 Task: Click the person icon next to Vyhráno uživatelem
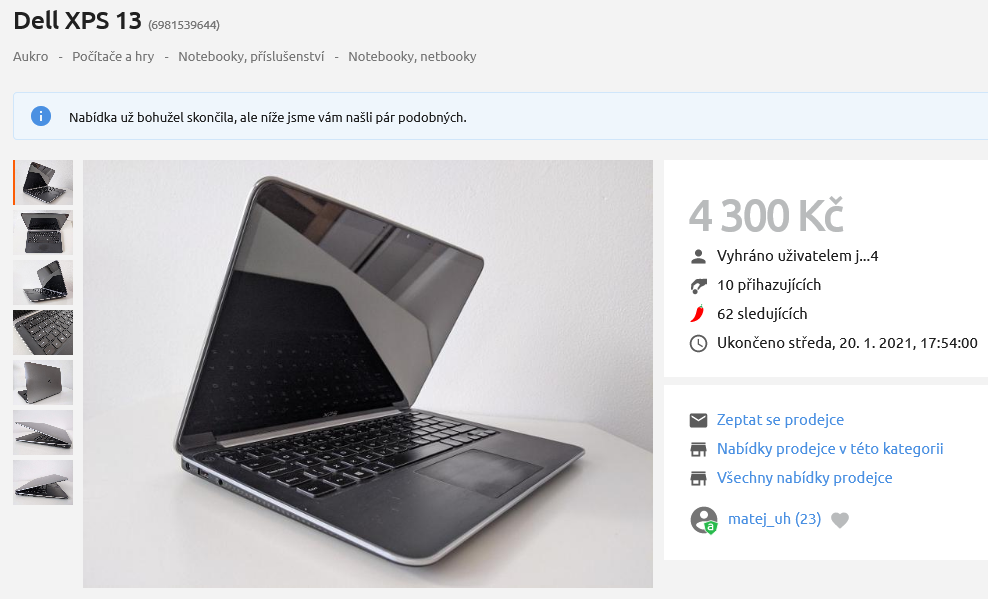(698, 256)
